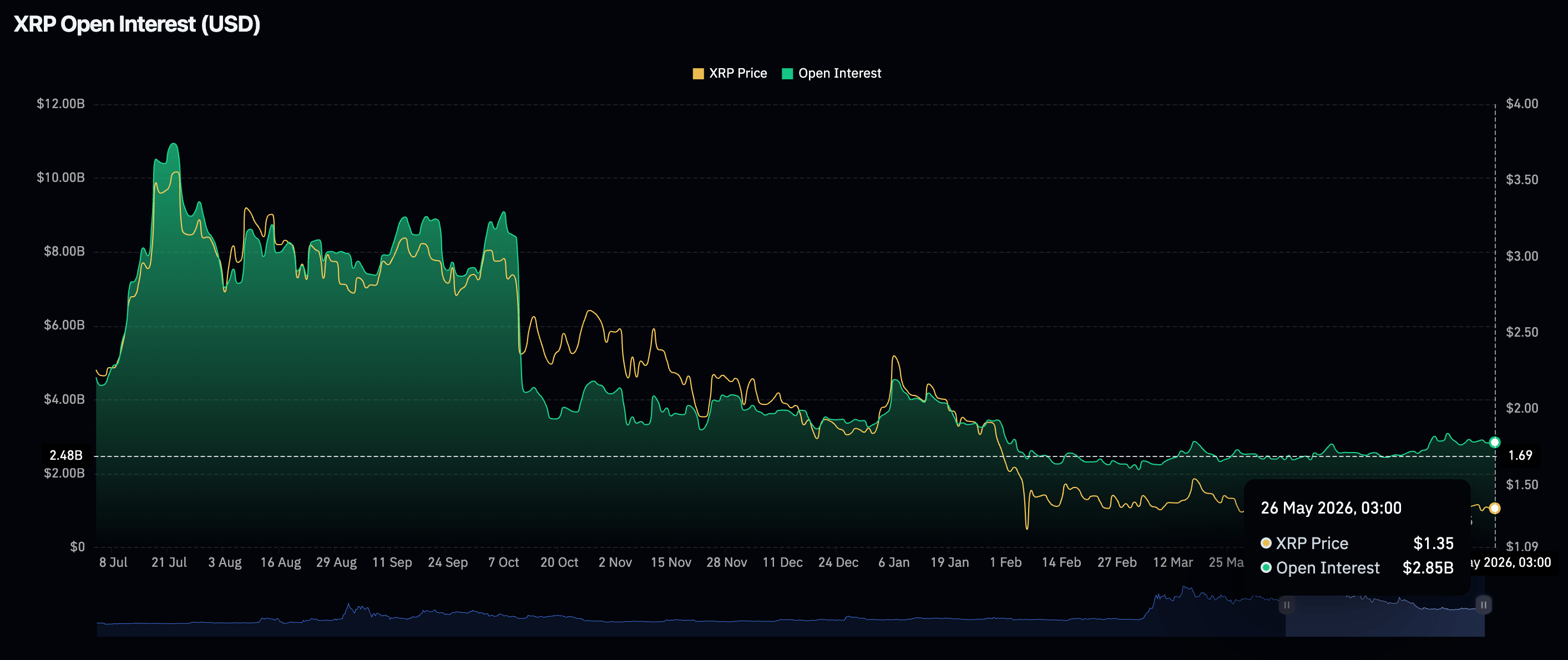Click the tooltip date 26 May 2026, 03:00

pyautogui.click(x=1331, y=508)
